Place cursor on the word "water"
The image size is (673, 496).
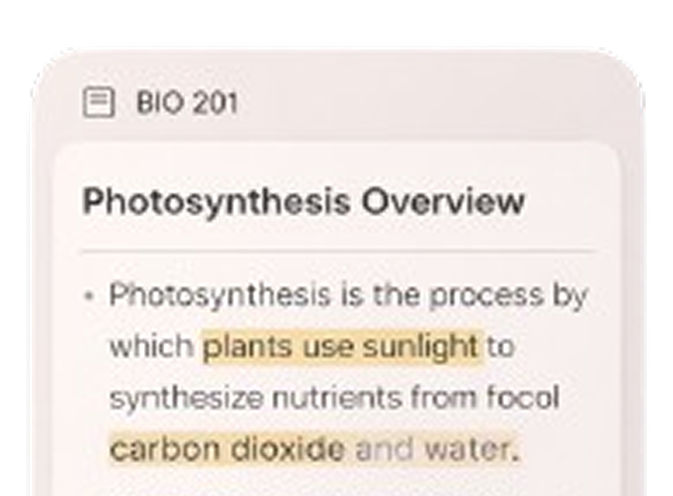(x=465, y=449)
